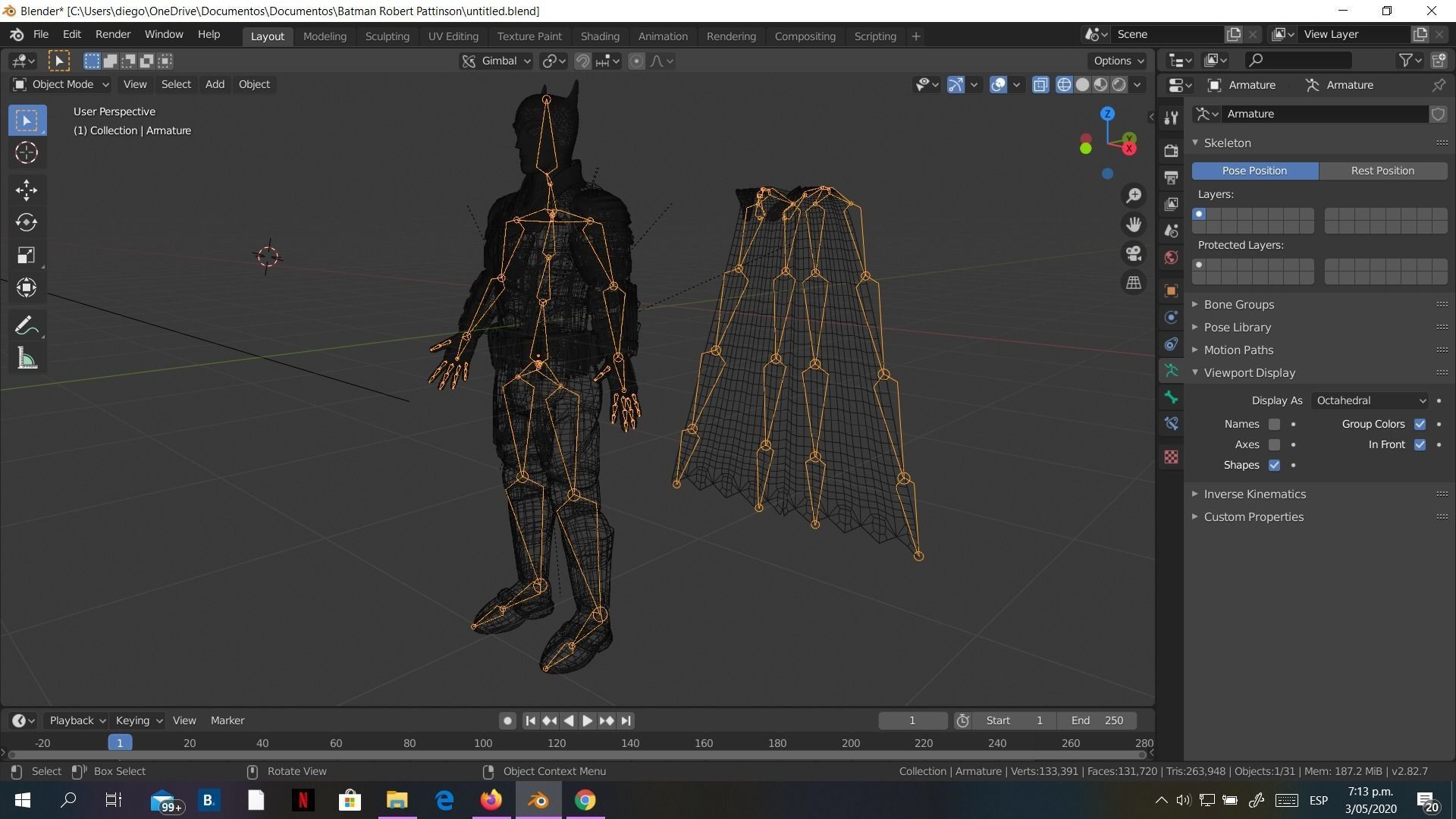Toggle camera view gizmo

click(1134, 253)
